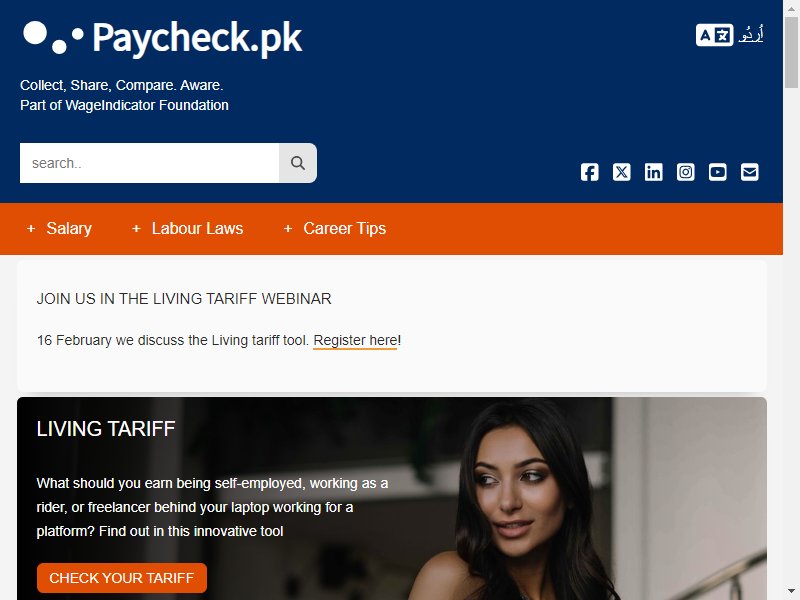800x600 pixels.
Task: Open the Facebook social icon
Action: 589,172
